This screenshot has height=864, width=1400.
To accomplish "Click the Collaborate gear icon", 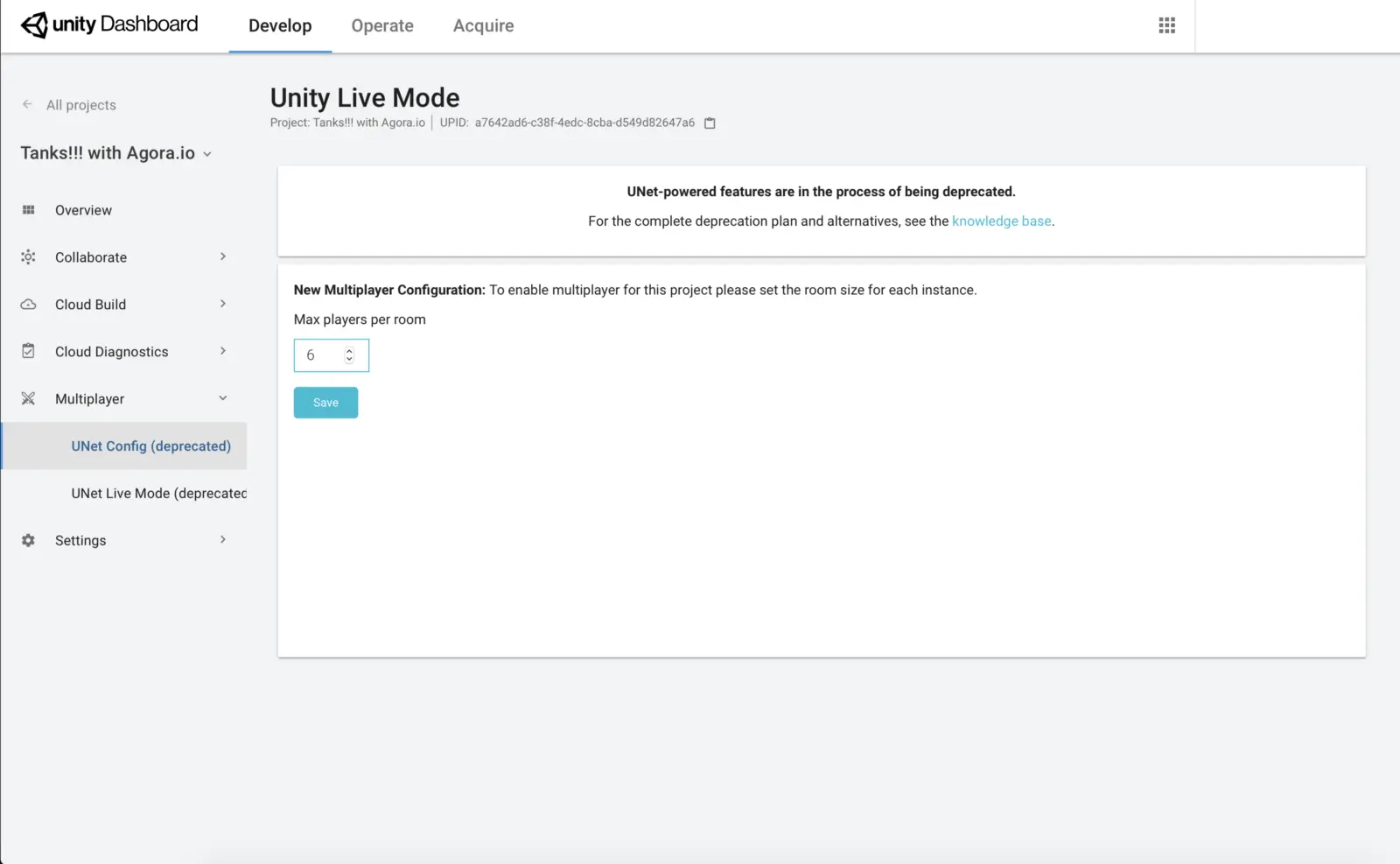I will tap(29, 257).
